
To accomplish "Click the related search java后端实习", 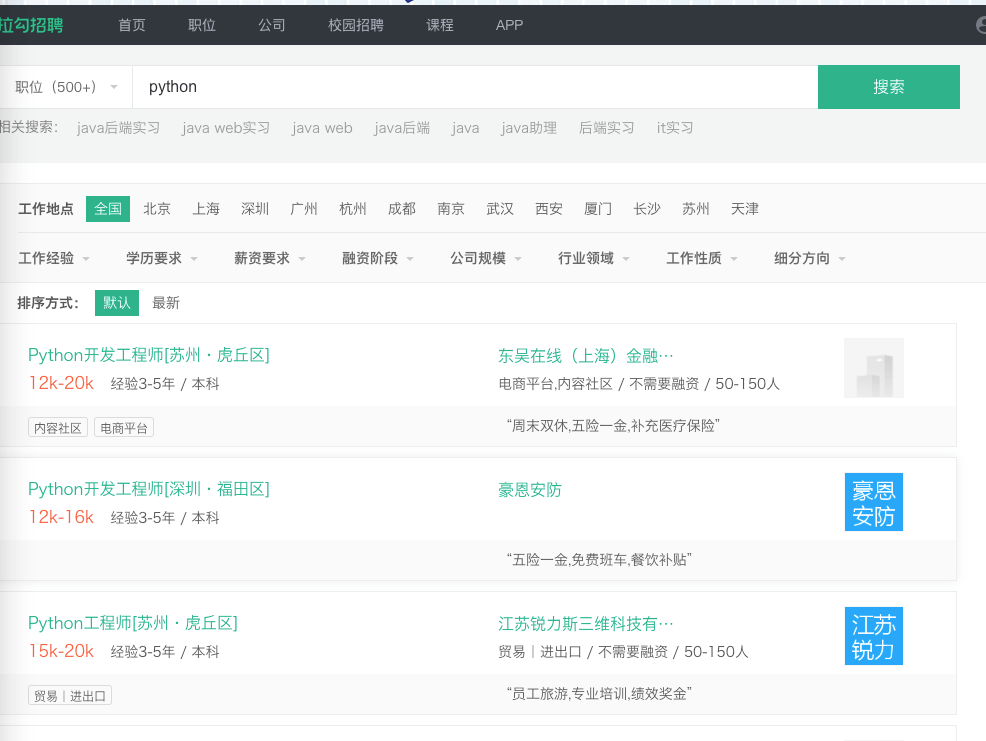I will (x=118, y=128).
